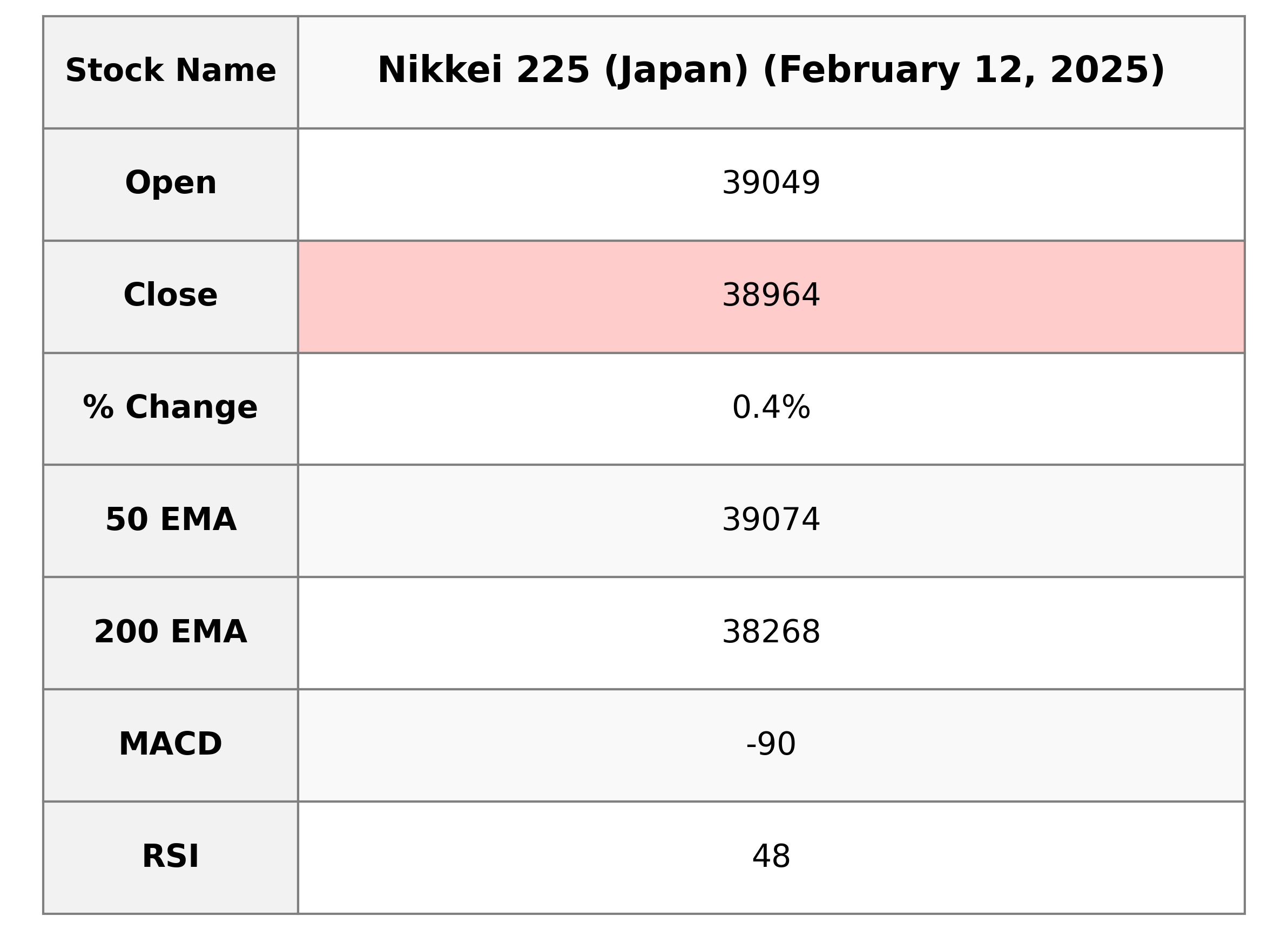Click the MACD value -90

point(771,744)
